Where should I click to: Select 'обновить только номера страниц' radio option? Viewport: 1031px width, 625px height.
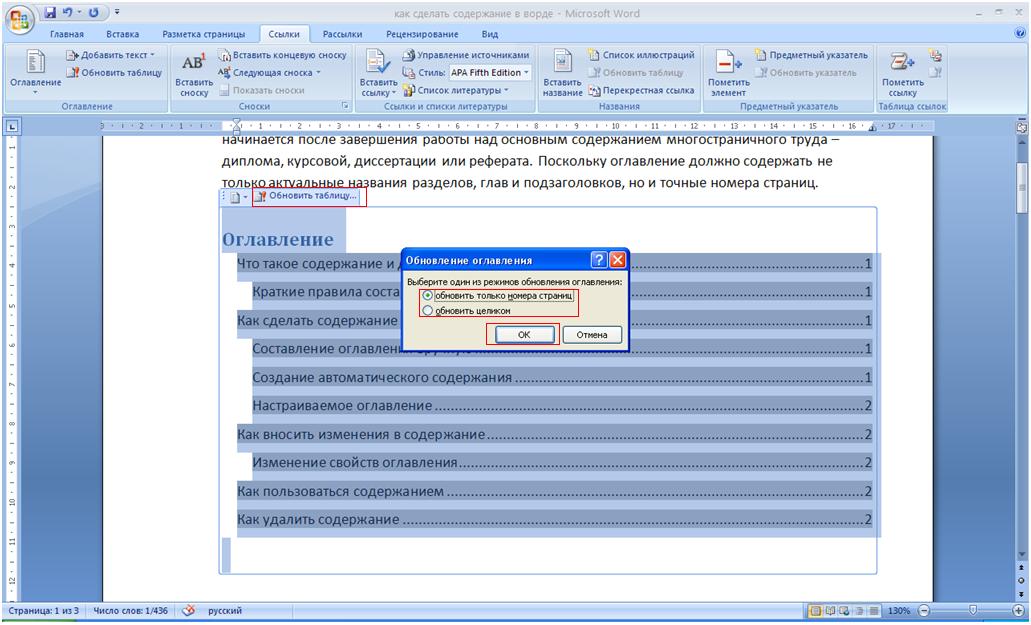(429, 297)
